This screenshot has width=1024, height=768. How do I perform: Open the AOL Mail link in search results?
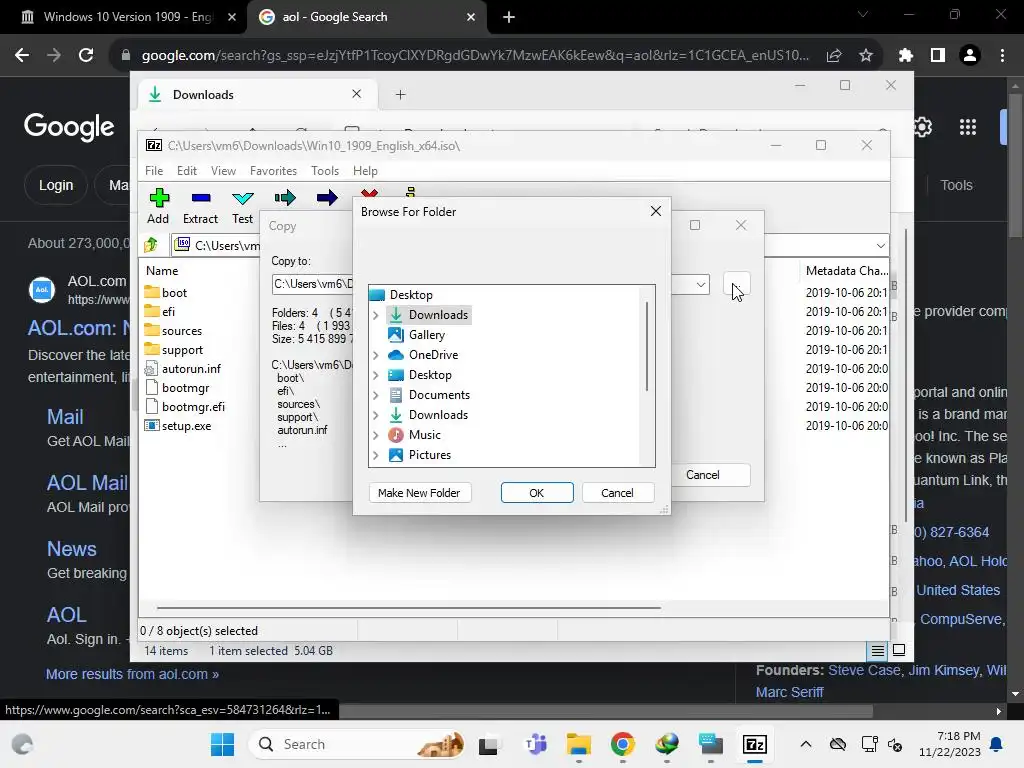tap(88, 483)
